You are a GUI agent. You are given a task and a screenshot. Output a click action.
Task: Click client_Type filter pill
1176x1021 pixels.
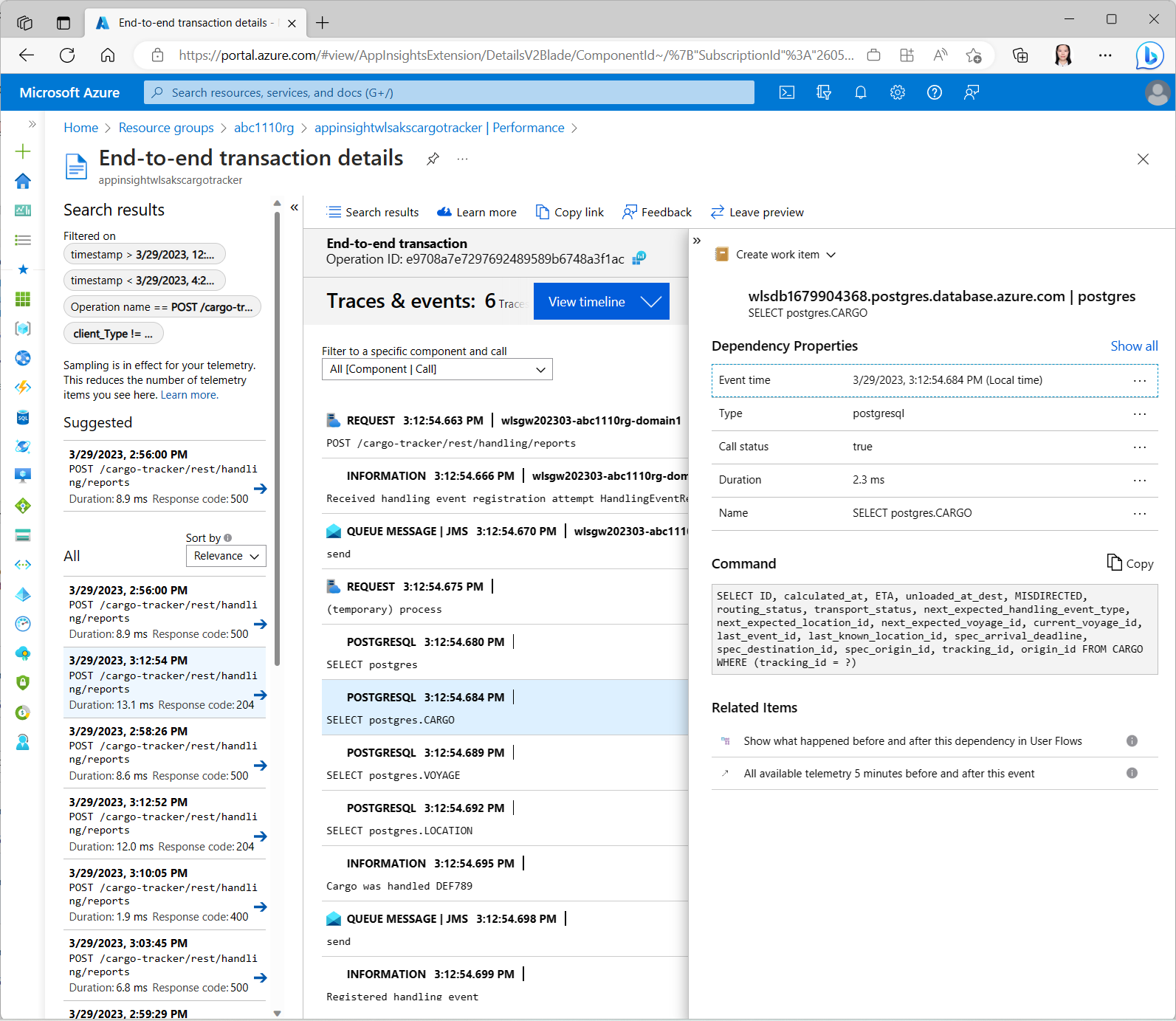(114, 334)
